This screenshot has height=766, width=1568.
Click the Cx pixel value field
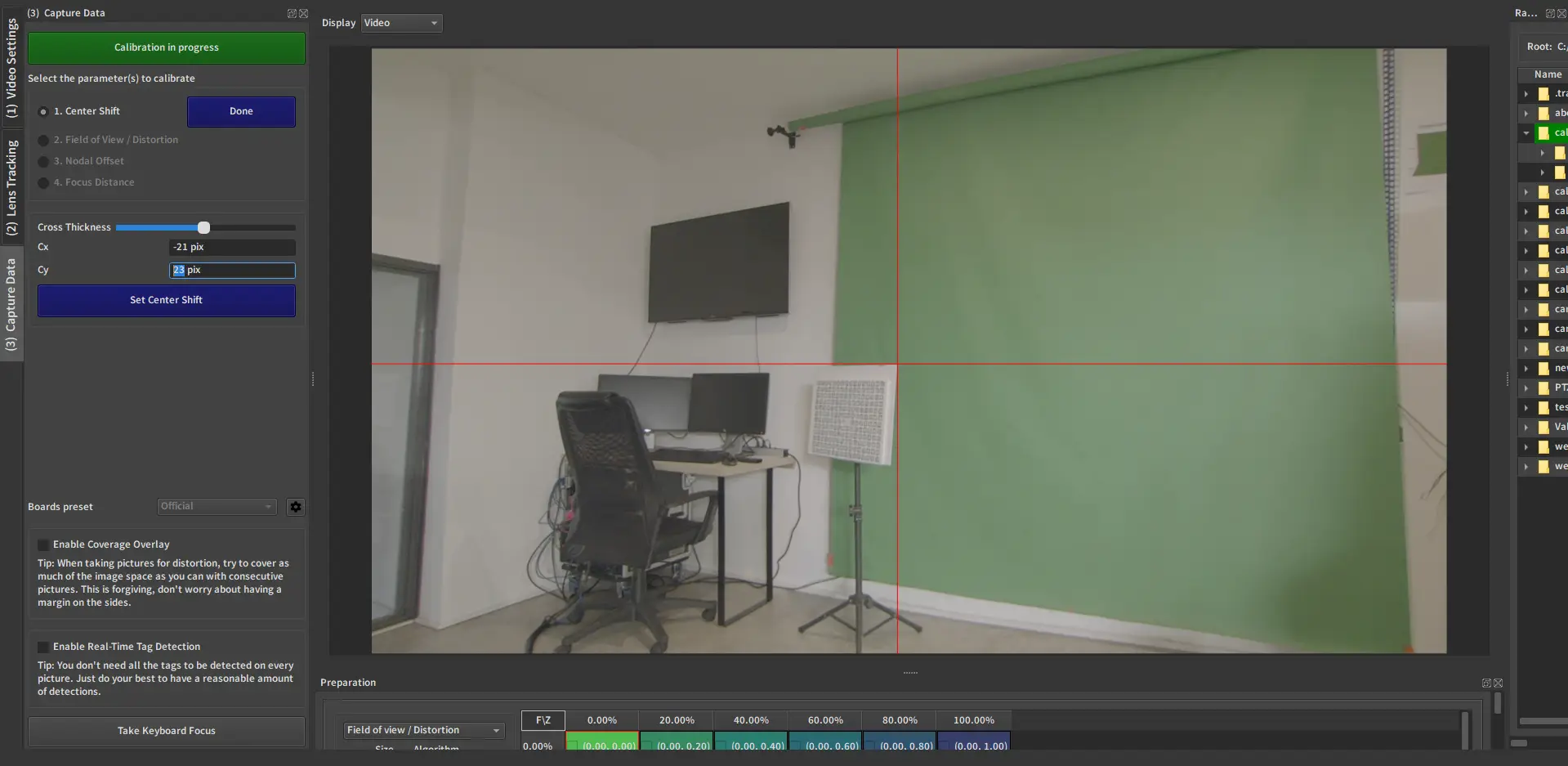click(232, 247)
